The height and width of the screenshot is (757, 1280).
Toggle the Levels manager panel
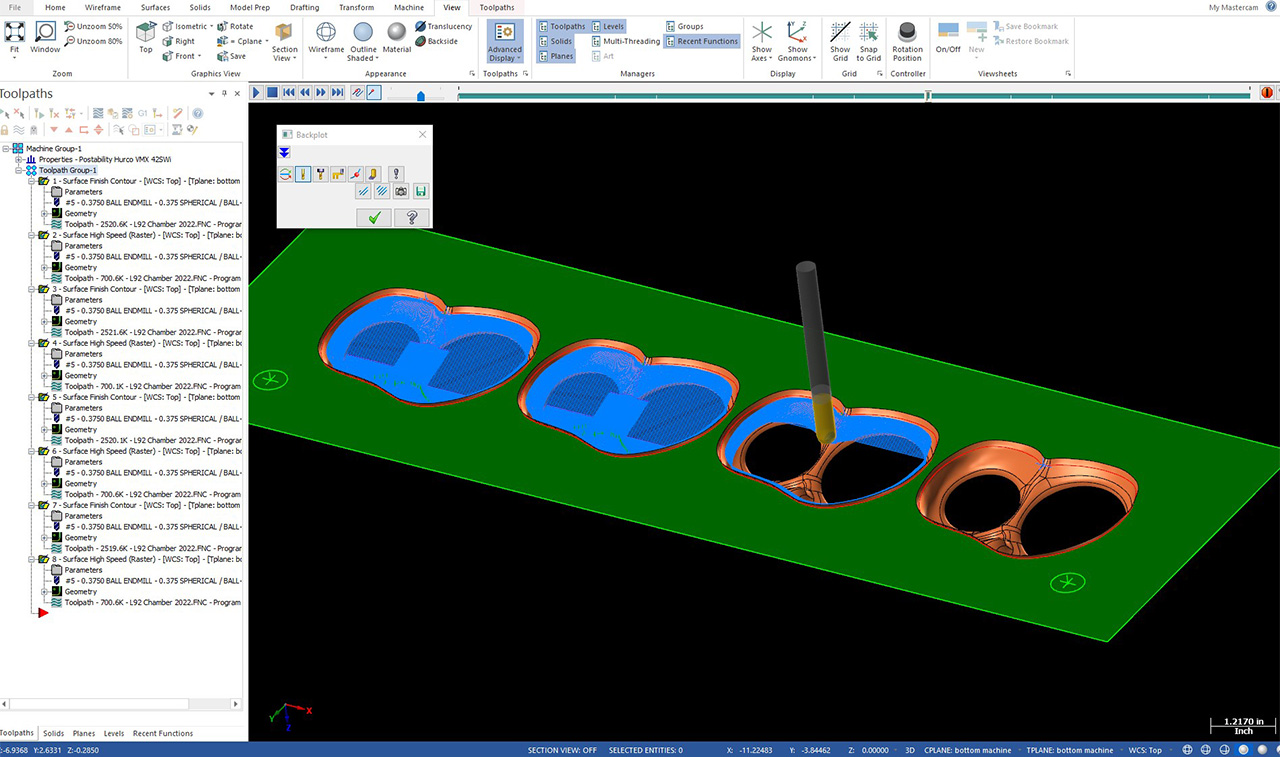coord(608,26)
